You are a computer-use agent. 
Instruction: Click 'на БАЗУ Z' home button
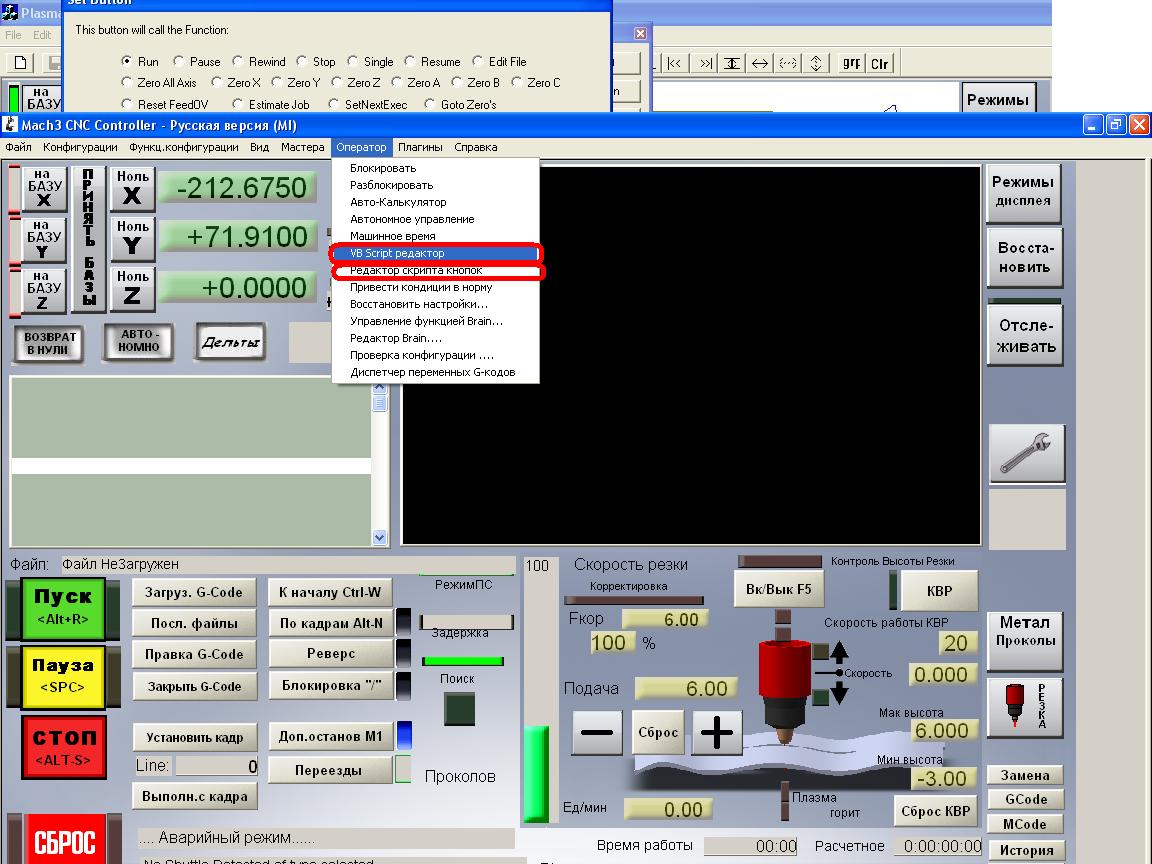(x=44, y=290)
